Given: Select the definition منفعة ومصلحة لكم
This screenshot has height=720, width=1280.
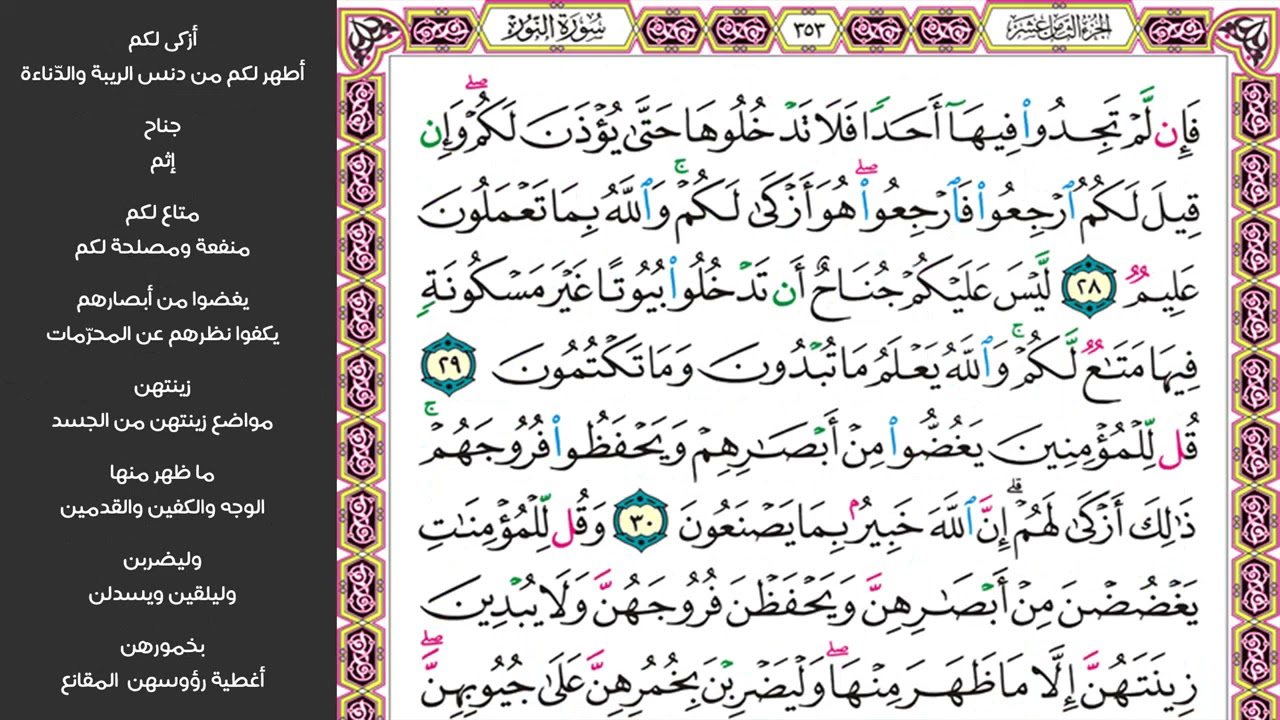Looking at the screenshot, I should (x=163, y=247).
